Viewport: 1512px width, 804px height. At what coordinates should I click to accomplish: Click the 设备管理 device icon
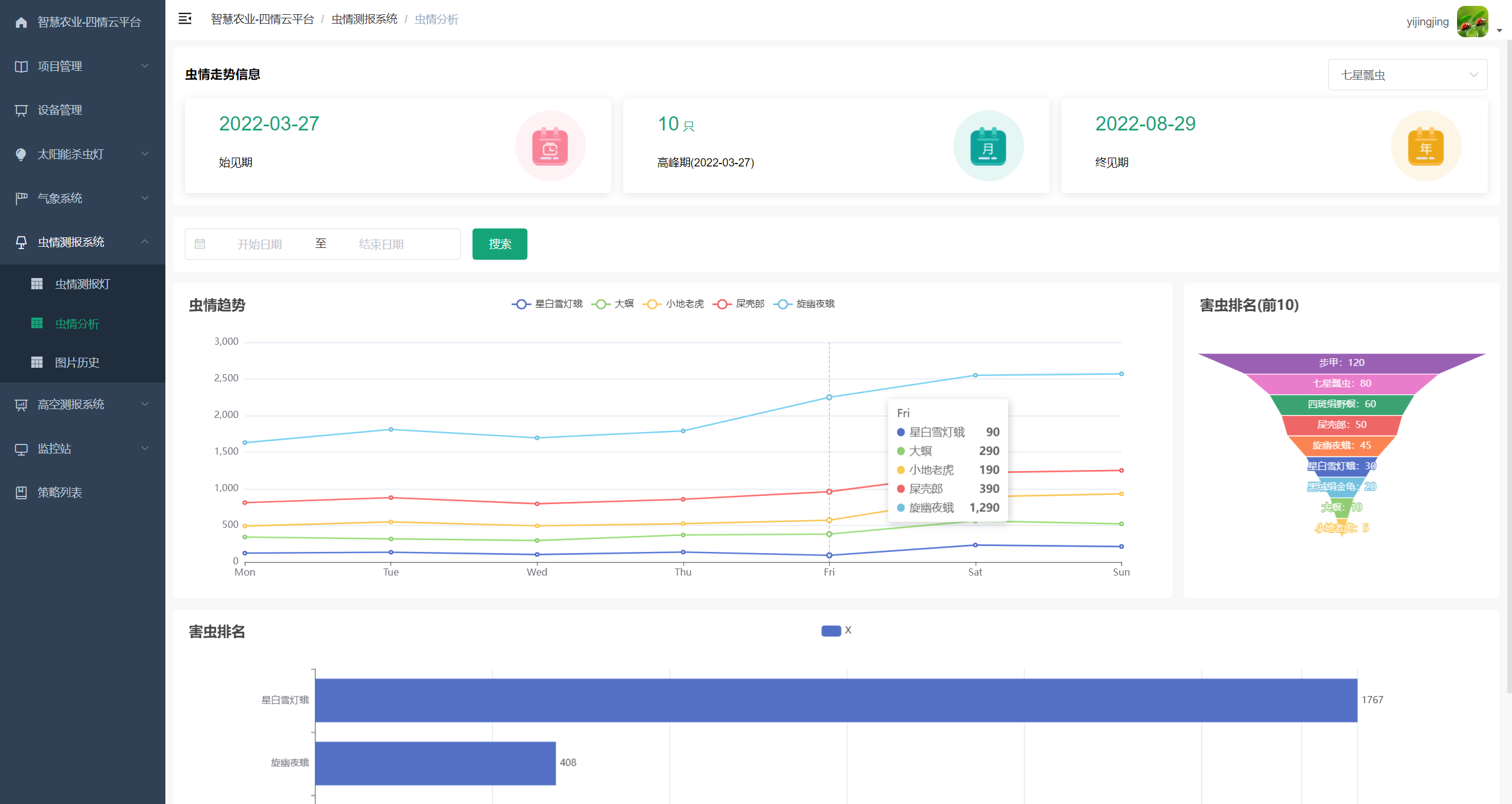[x=21, y=110]
